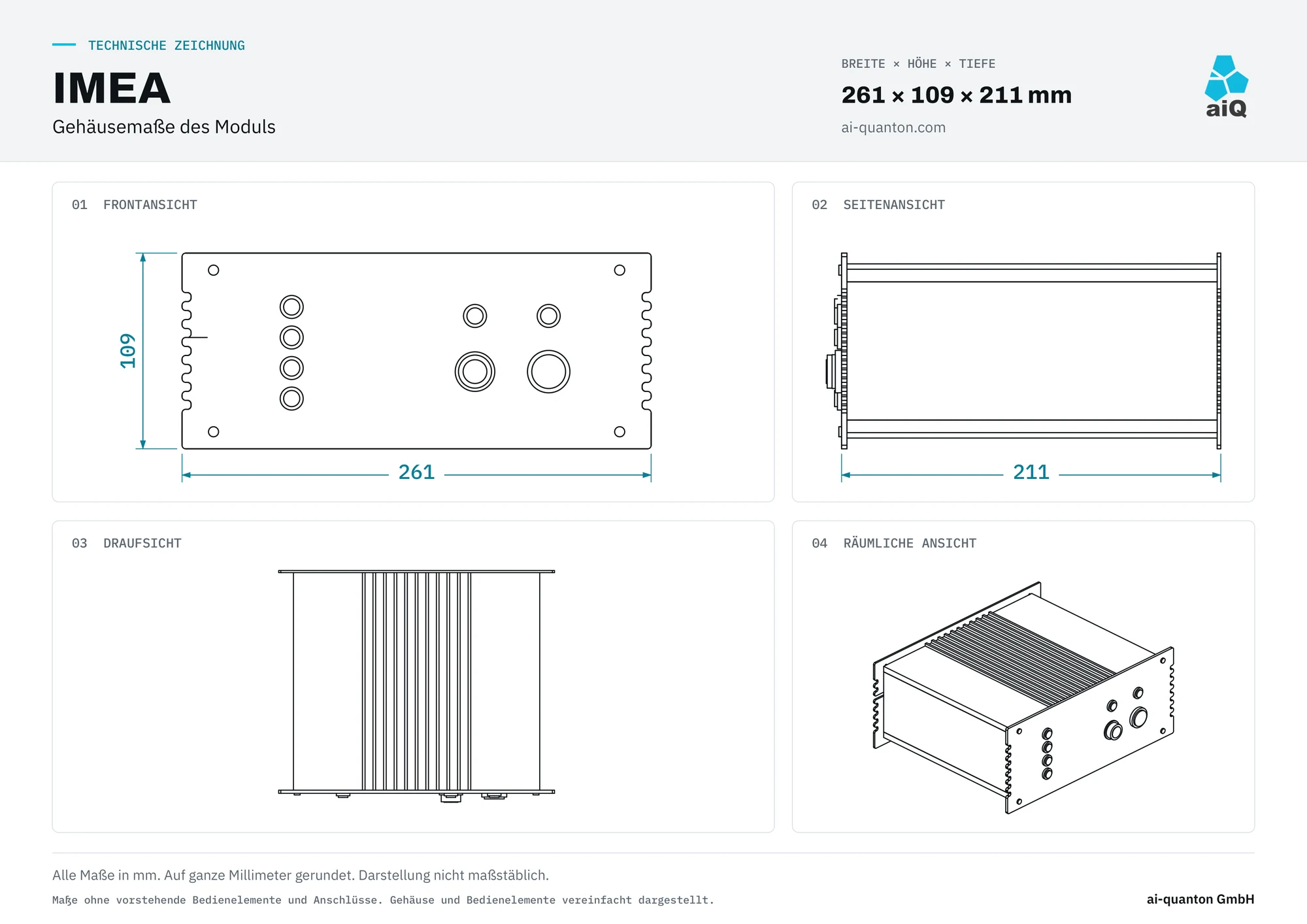Click the bottom of four stacked connectors

pyautogui.click(x=291, y=399)
